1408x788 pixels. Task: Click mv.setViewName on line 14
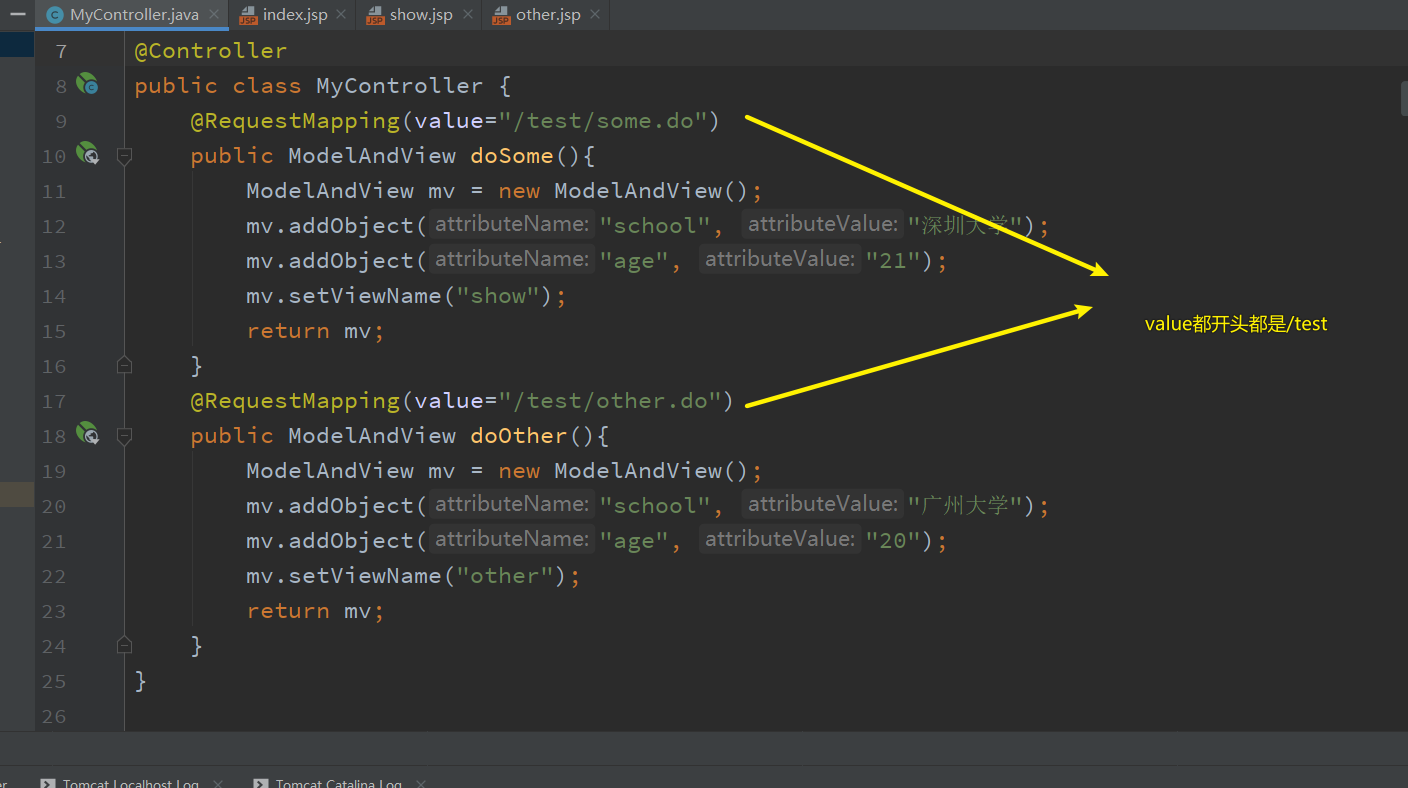click(x=344, y=296)
